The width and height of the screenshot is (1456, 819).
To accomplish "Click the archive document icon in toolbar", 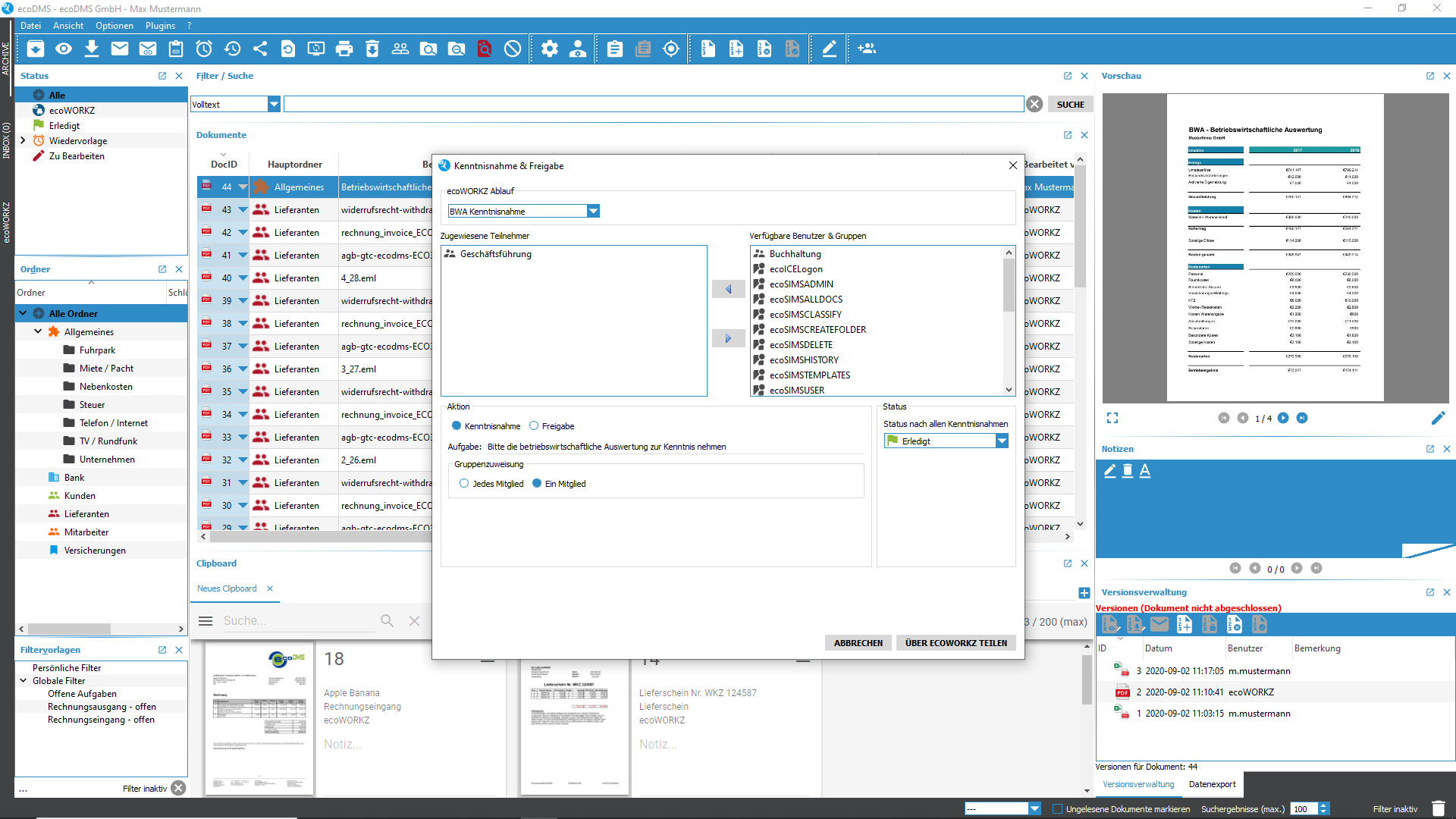I will coord(36,49).
